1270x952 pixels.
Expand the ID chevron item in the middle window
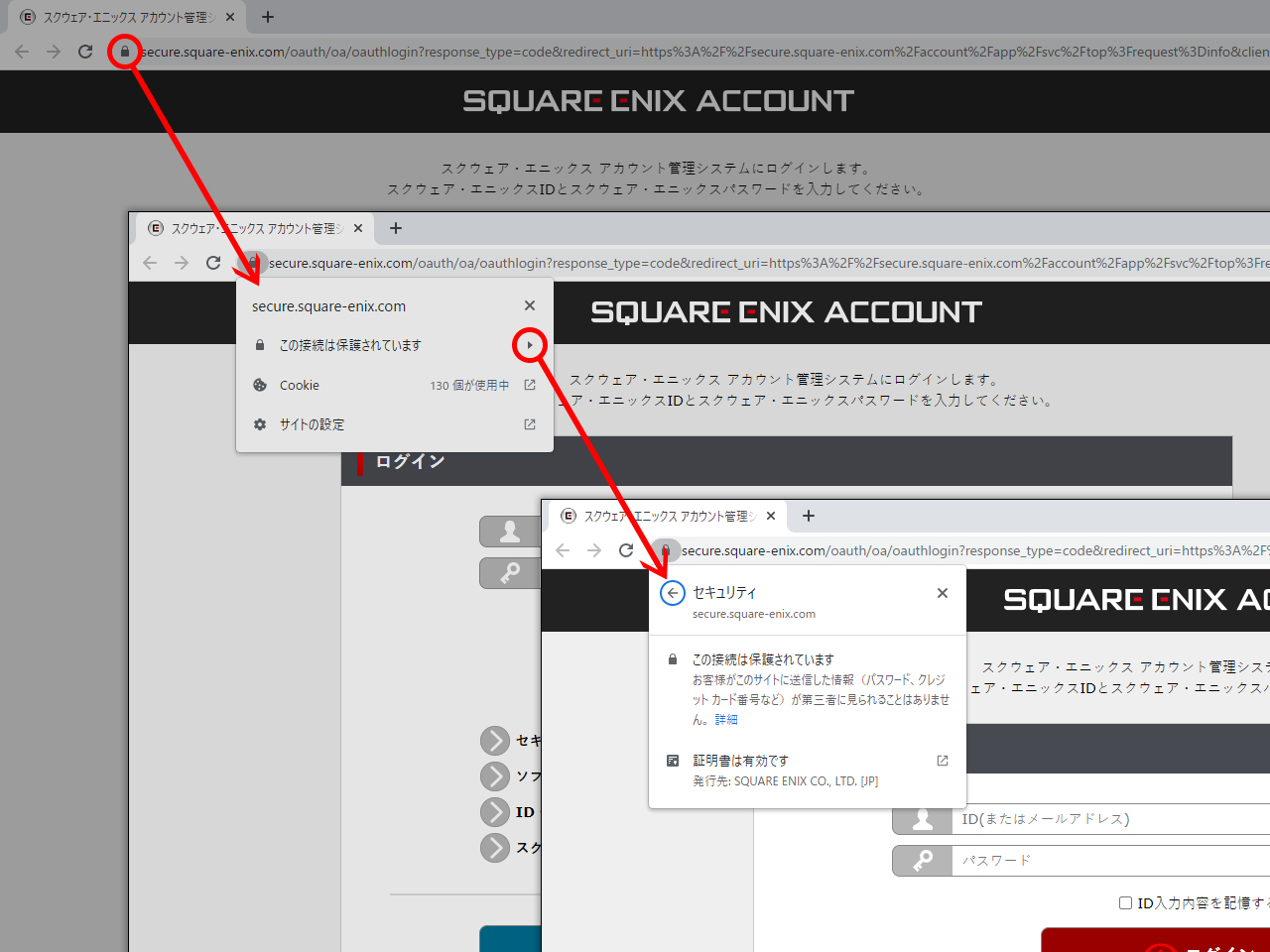(495, 812)
